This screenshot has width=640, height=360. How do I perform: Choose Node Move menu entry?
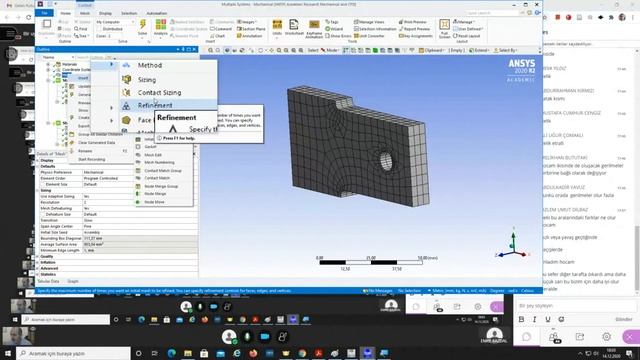(x=154, y=202)
